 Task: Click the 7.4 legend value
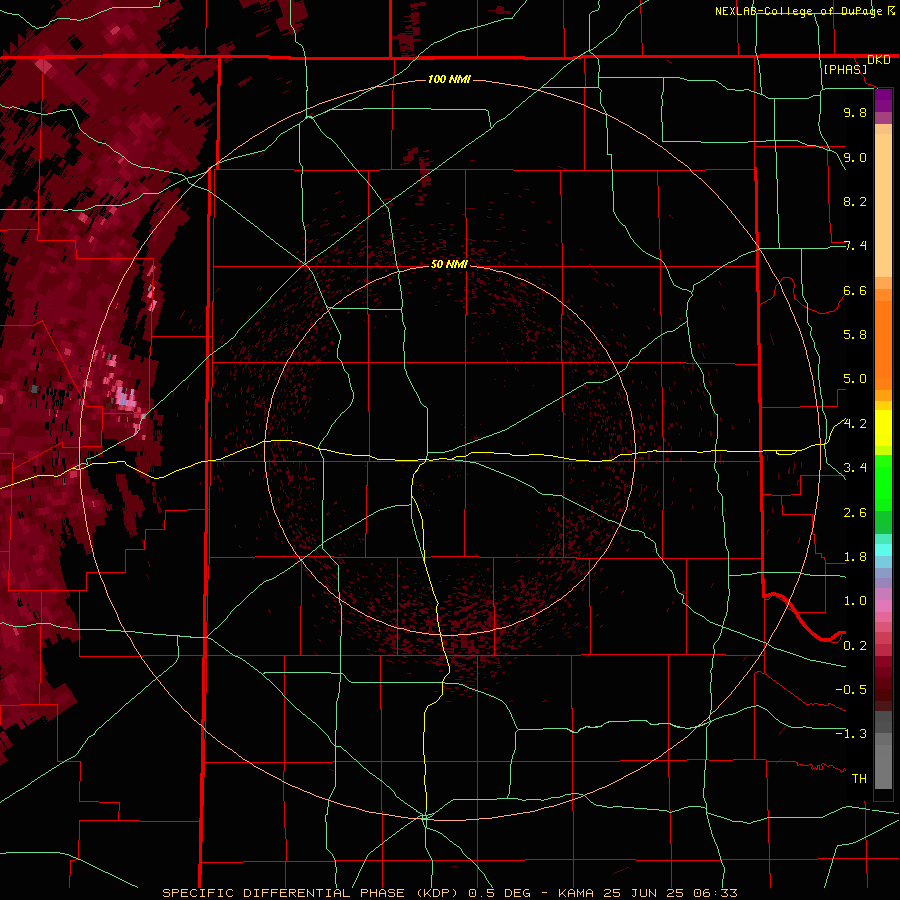(855, 246)
